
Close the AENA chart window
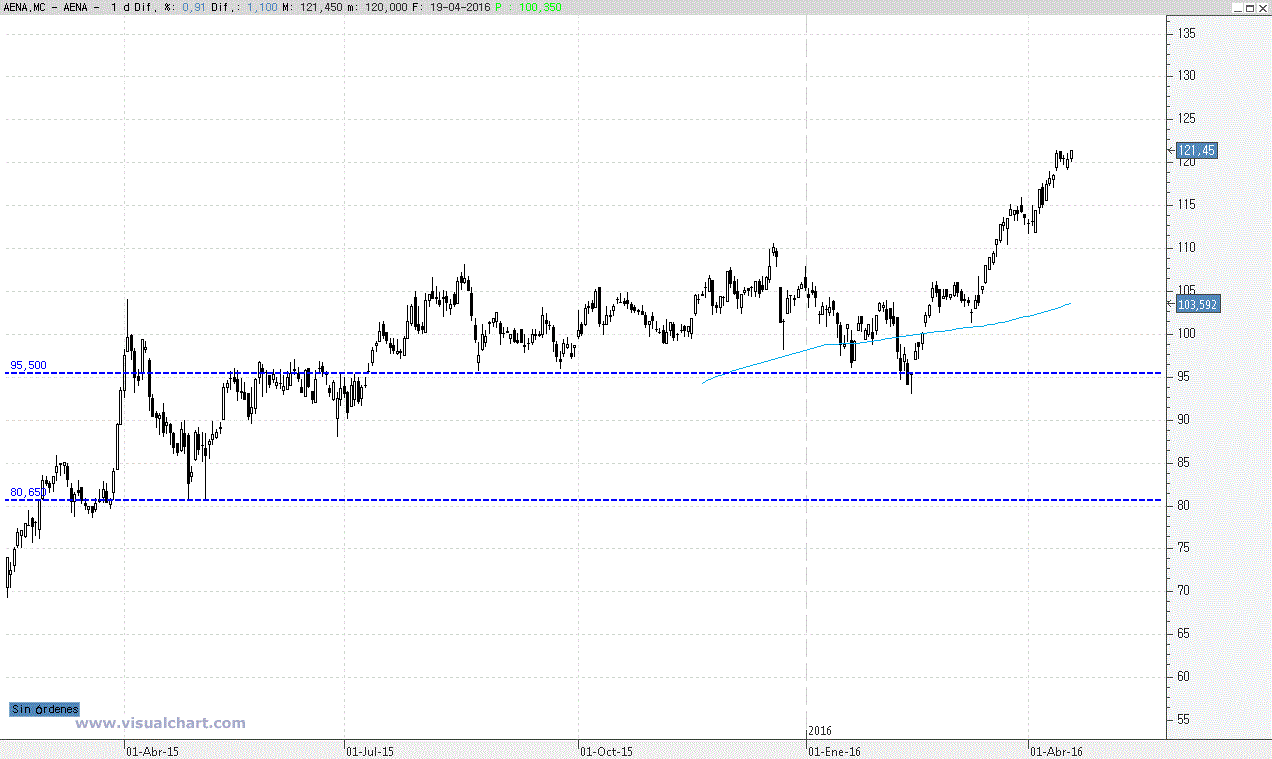click(1262, 7)
